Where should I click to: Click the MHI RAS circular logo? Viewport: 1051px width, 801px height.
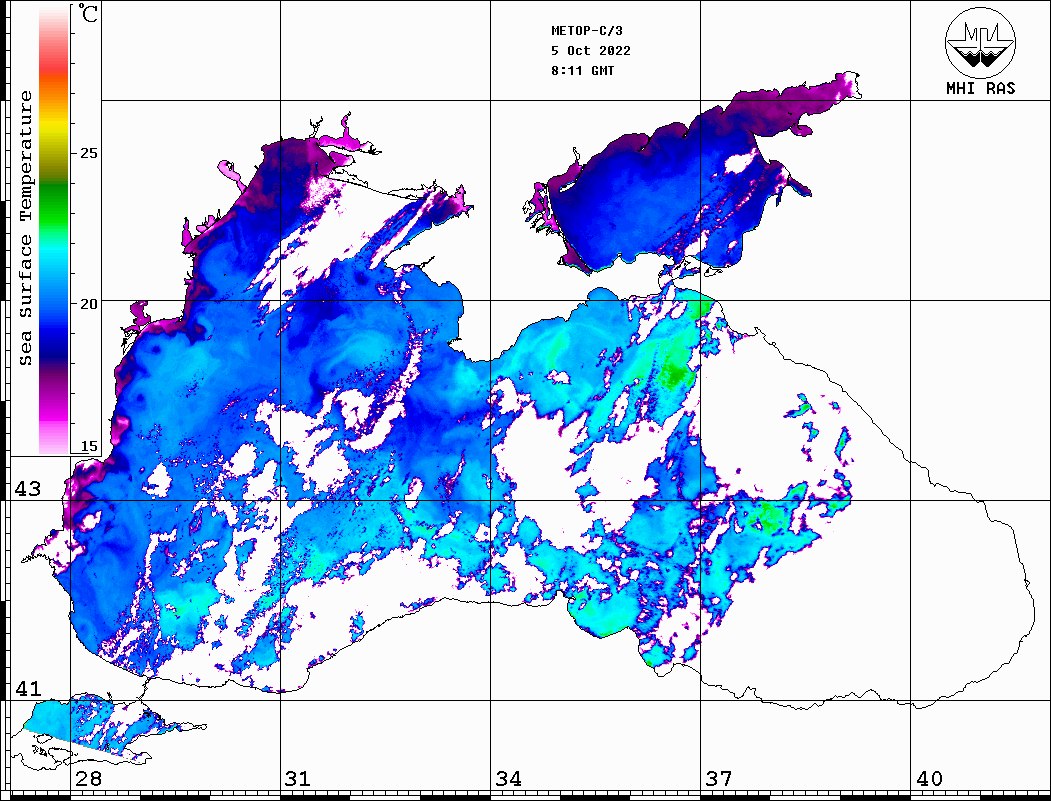[981, 42]
